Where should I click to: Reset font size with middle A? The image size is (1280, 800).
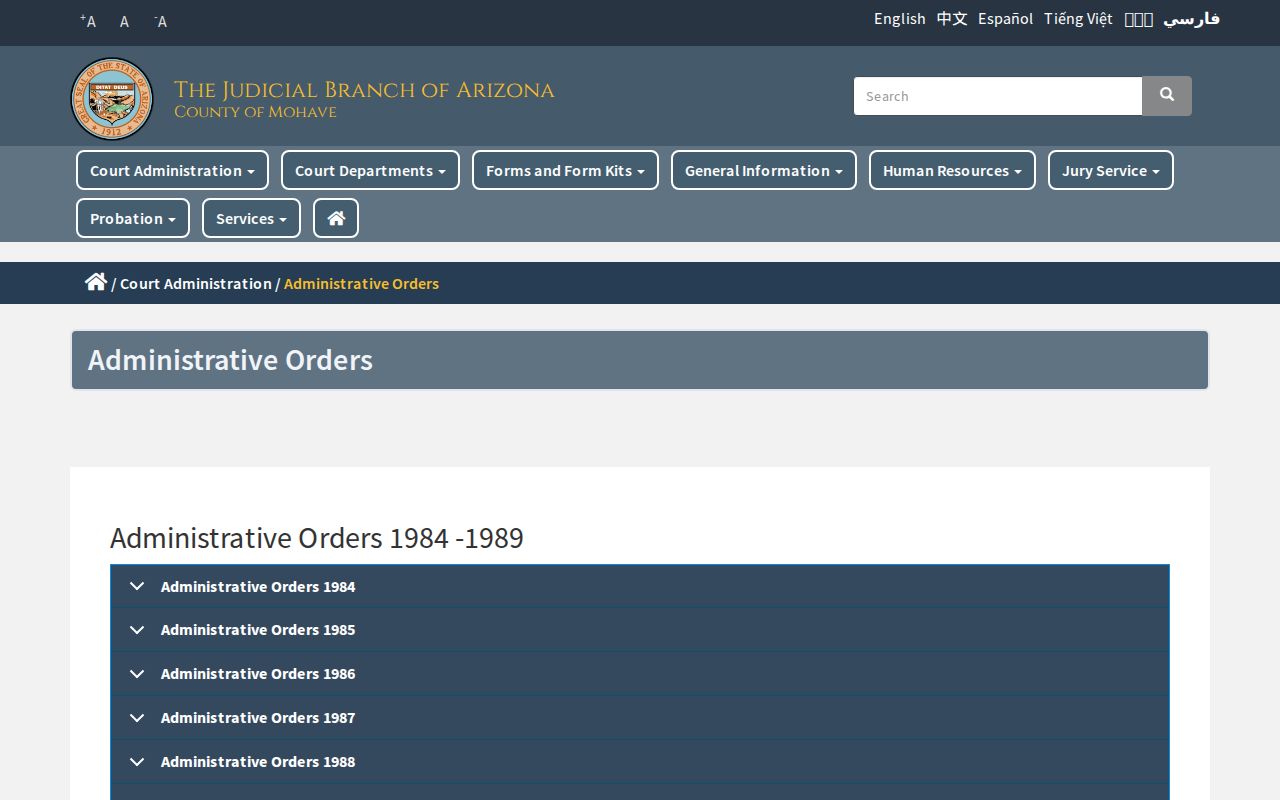[124, 21]
